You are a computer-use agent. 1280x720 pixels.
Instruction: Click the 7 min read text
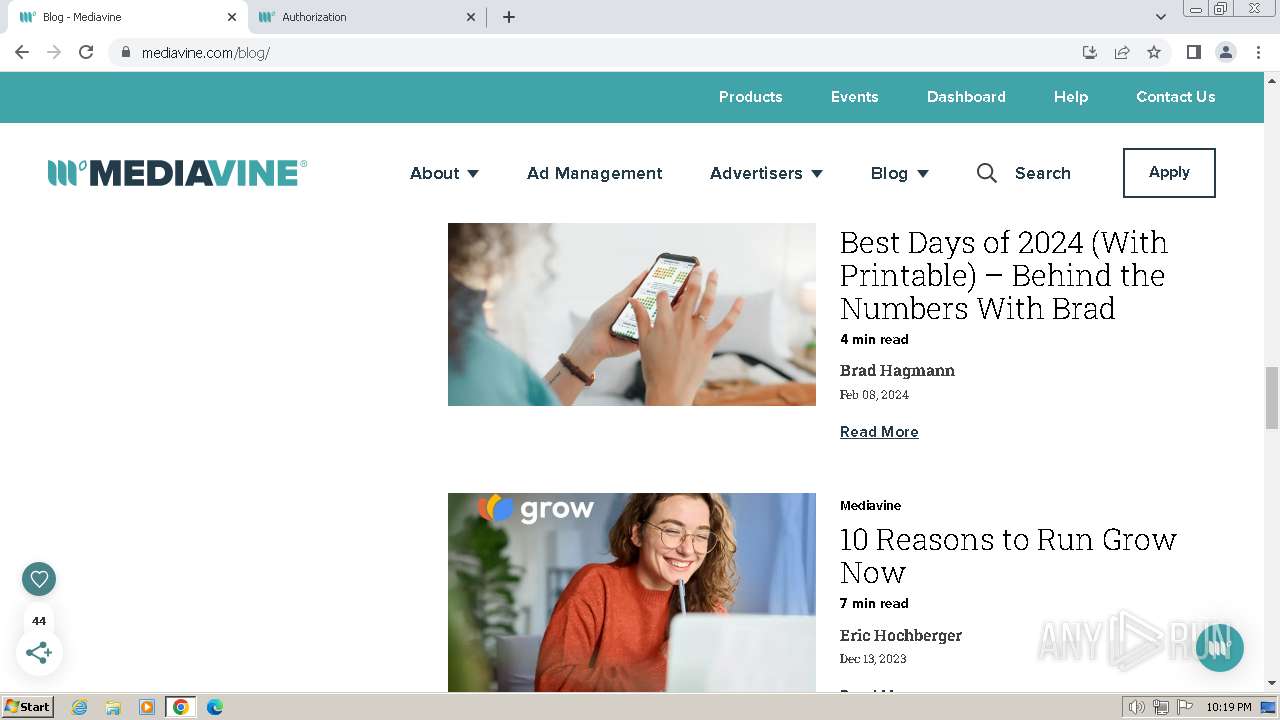tap(874, 604)
